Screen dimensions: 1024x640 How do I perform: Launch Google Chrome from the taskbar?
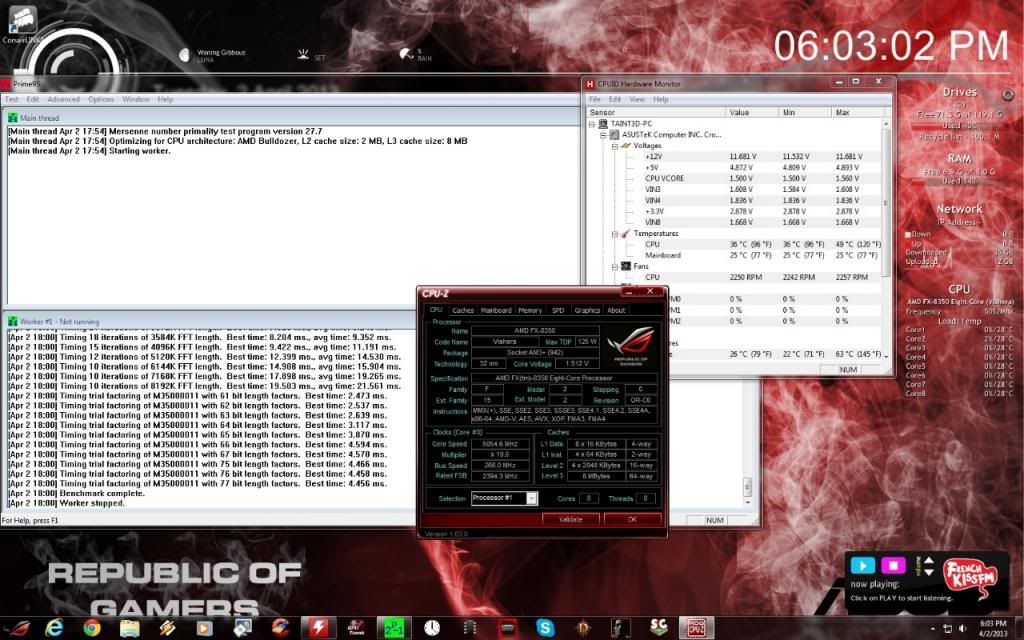tap(92, 627)
